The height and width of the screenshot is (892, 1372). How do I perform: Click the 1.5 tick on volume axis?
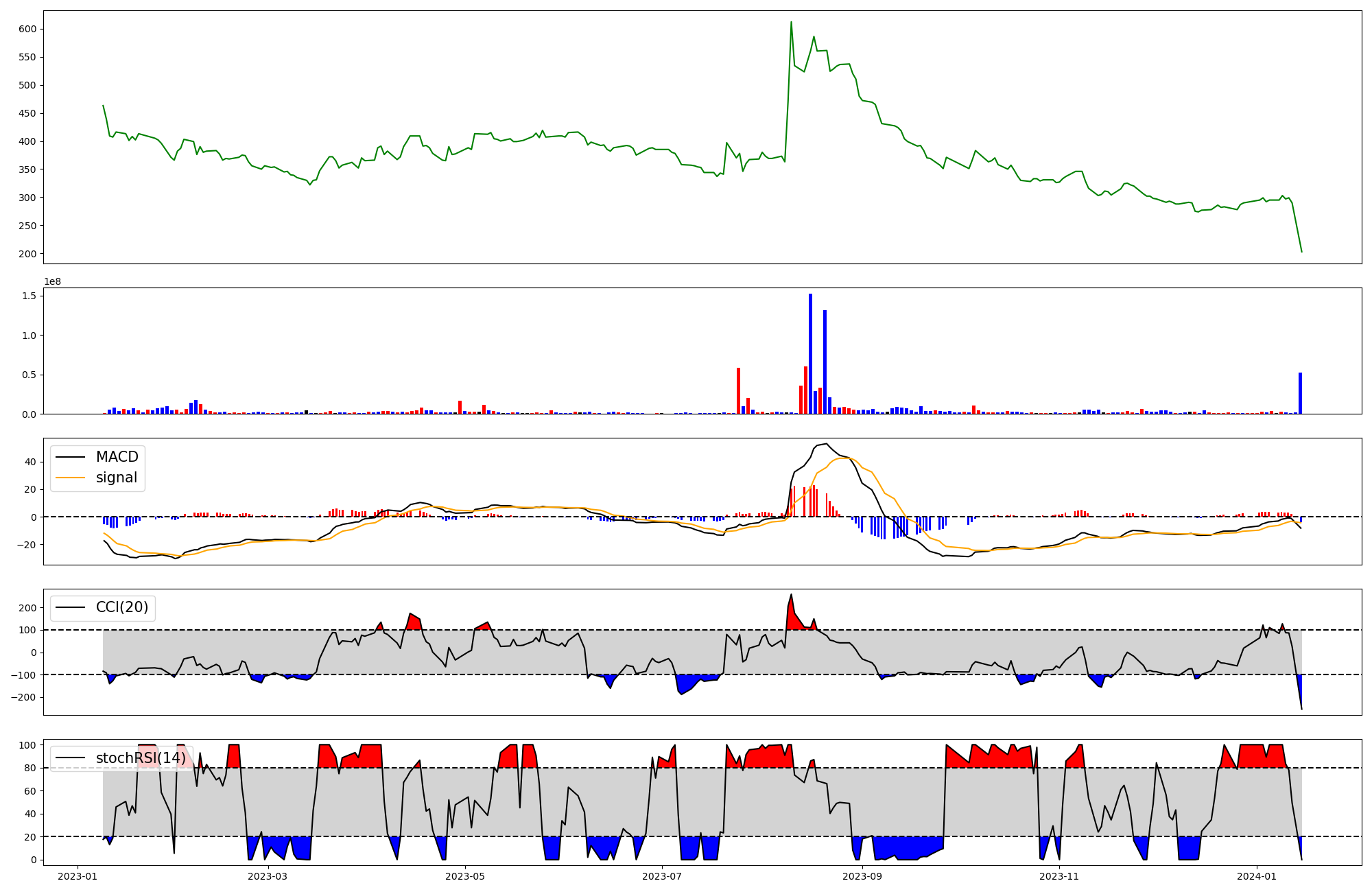click(30, 296)
